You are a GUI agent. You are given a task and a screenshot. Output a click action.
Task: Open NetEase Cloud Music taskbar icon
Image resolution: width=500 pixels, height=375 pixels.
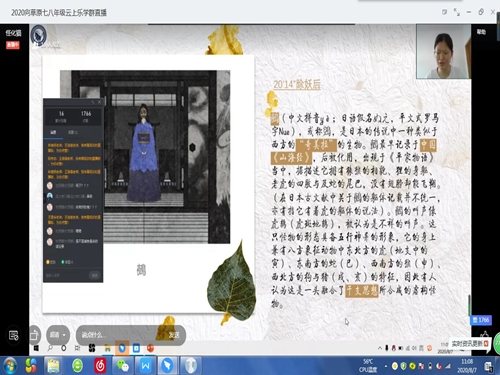100,366
